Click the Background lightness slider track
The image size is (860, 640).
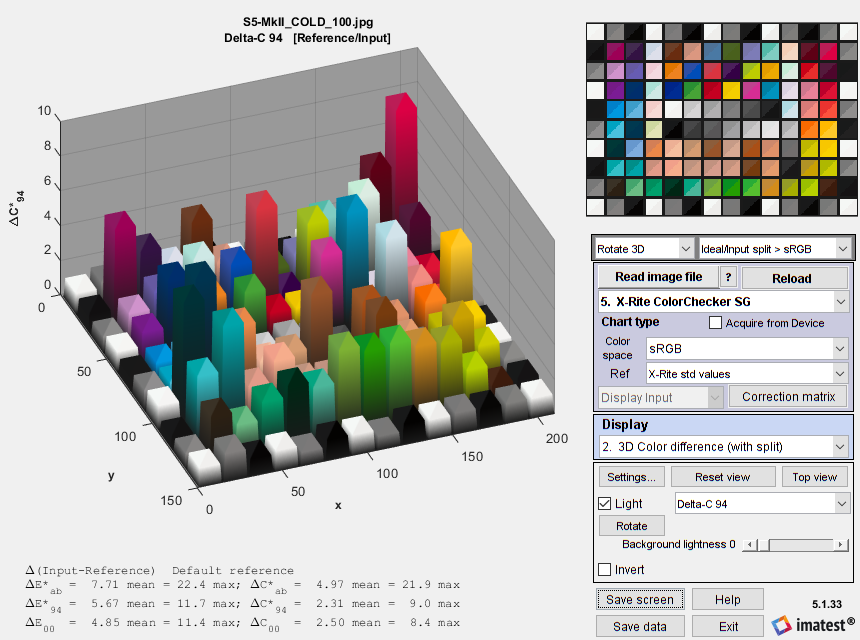tap(800, 545)
